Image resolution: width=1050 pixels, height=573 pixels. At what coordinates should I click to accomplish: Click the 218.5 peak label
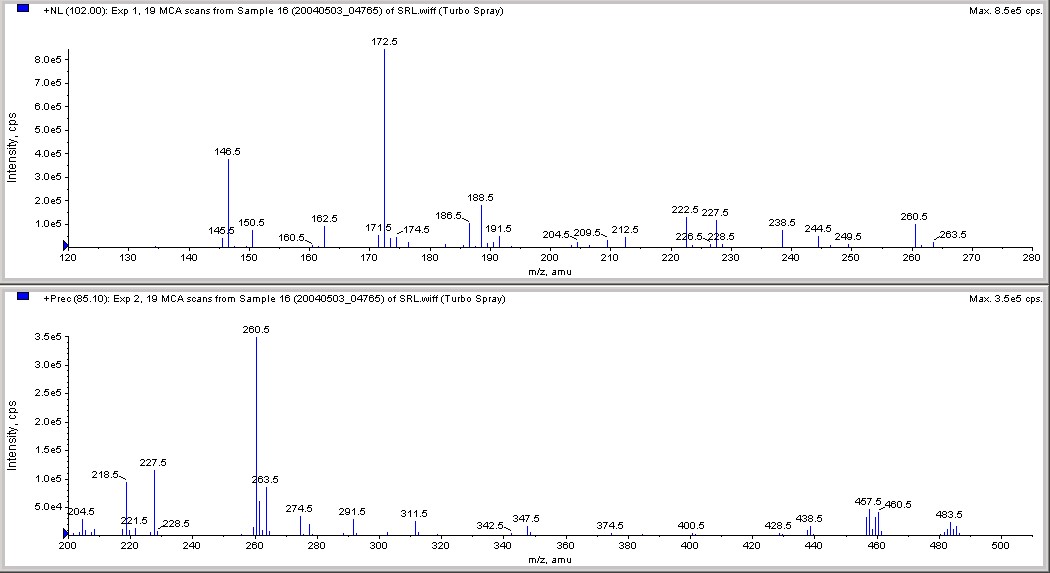pos(105,475)
